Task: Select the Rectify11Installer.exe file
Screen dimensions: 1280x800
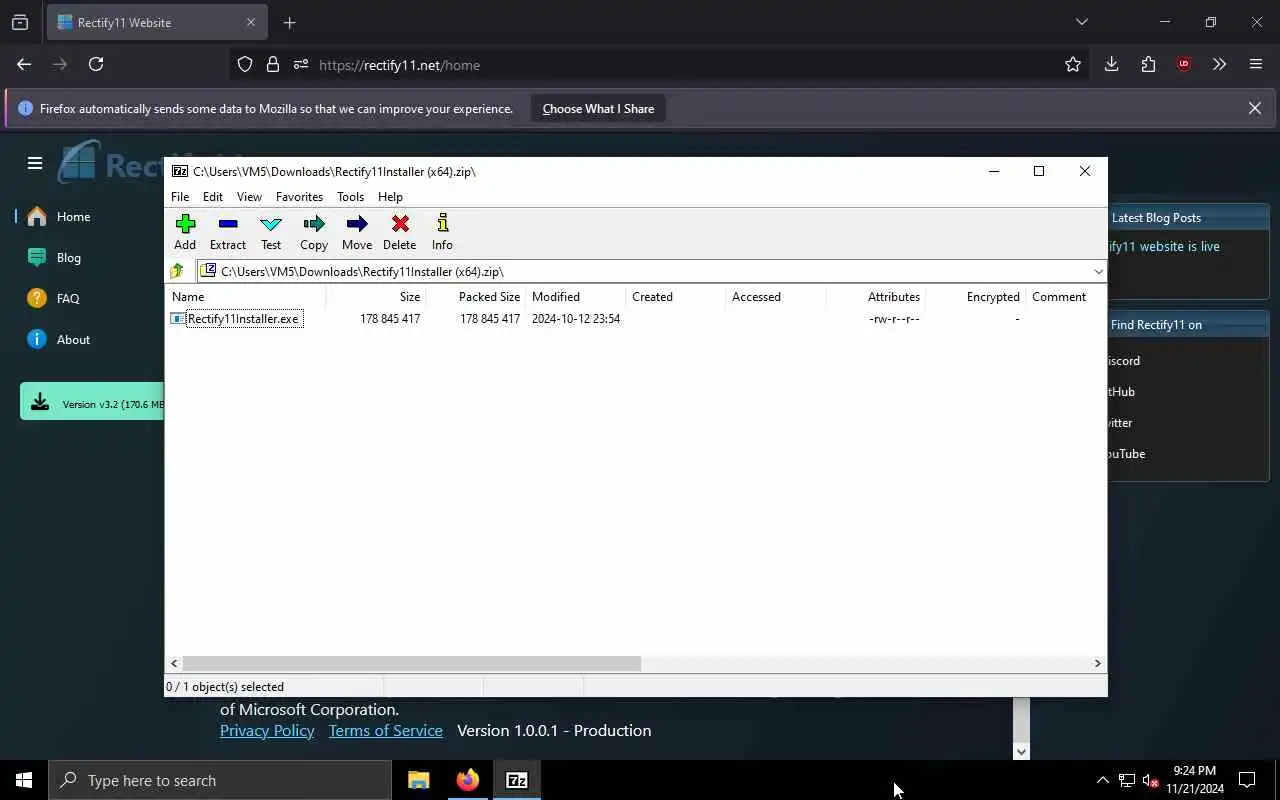Action: click(x=243, y=319)
